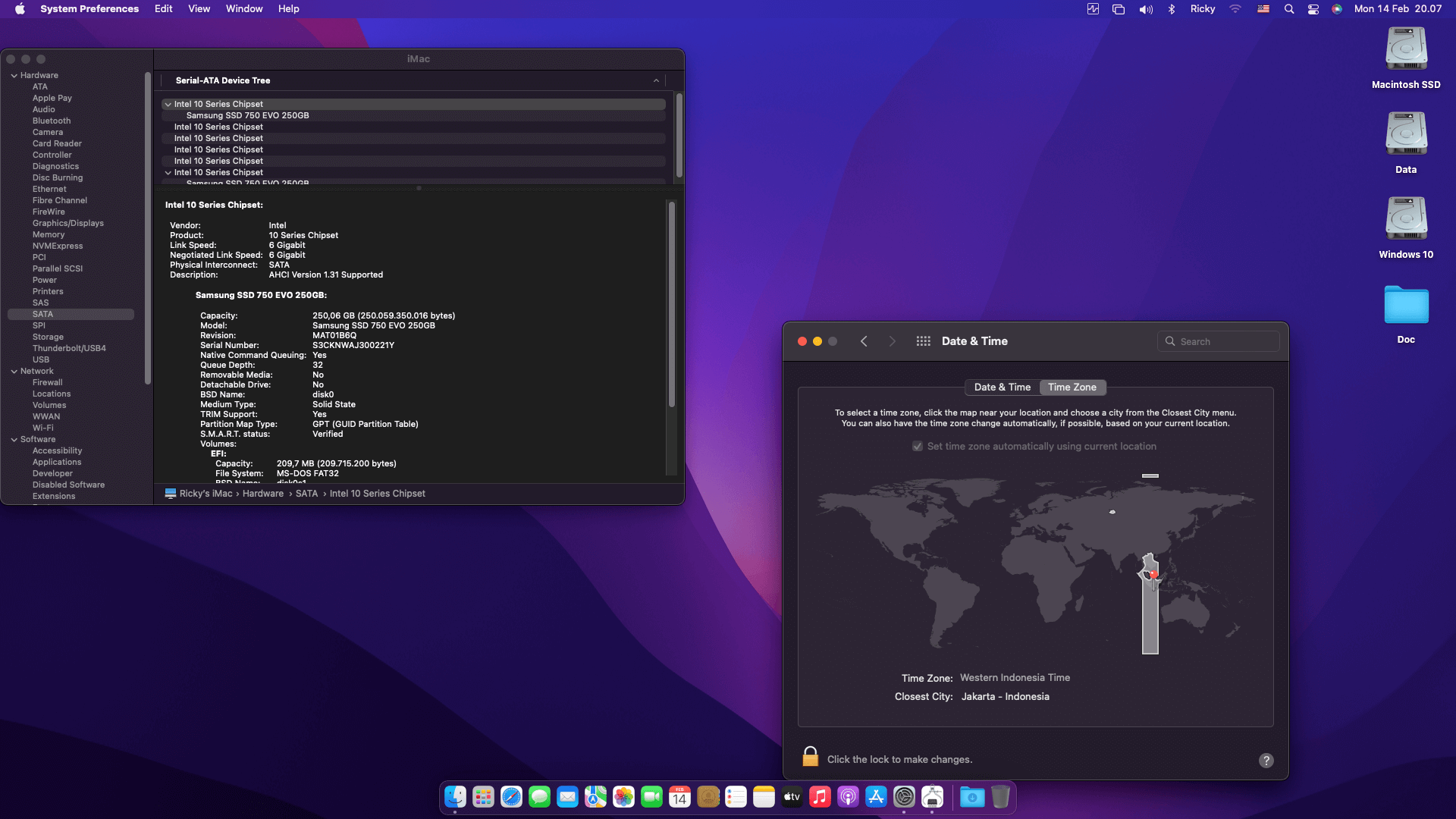The width and height of the screenshot is (1456, 819).
Task: Open Ricky user menu in menu bar
Action: point(1203,9)
